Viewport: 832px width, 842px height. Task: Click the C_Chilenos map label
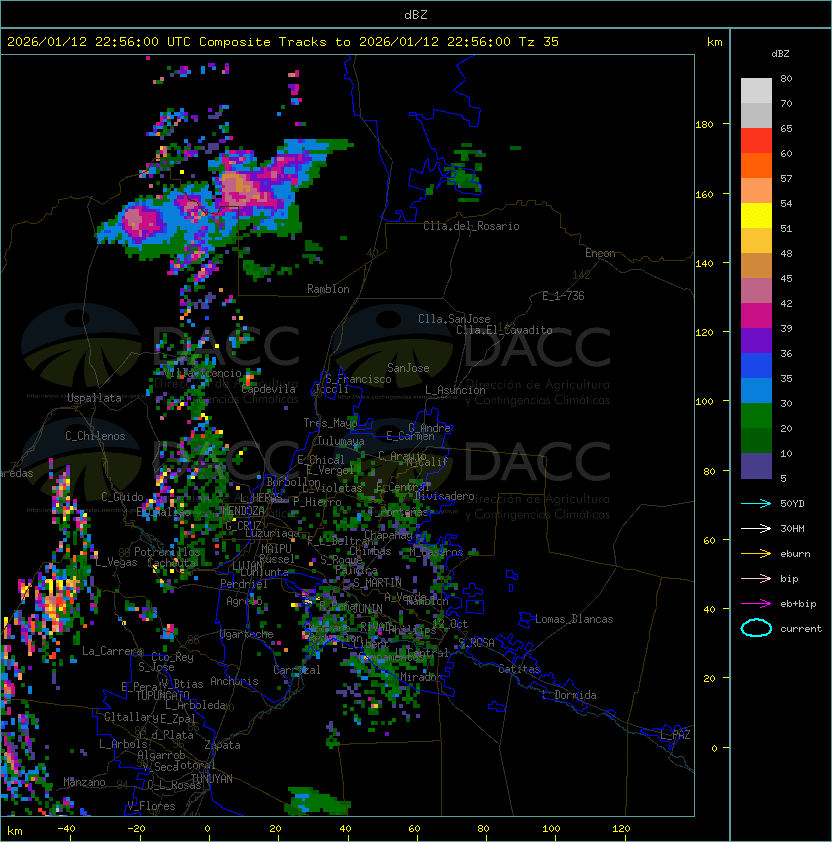[95, 436]
